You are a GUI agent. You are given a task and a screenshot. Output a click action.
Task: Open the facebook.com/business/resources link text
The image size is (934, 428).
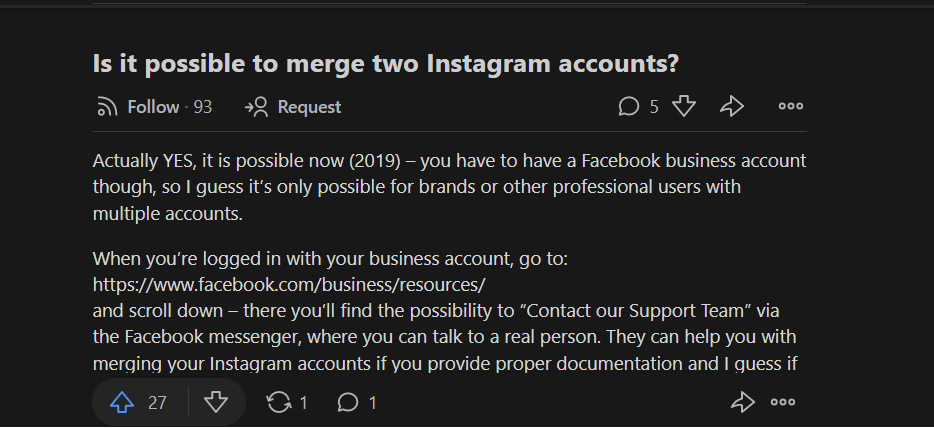pyautogui.click(x=289, y=285)
